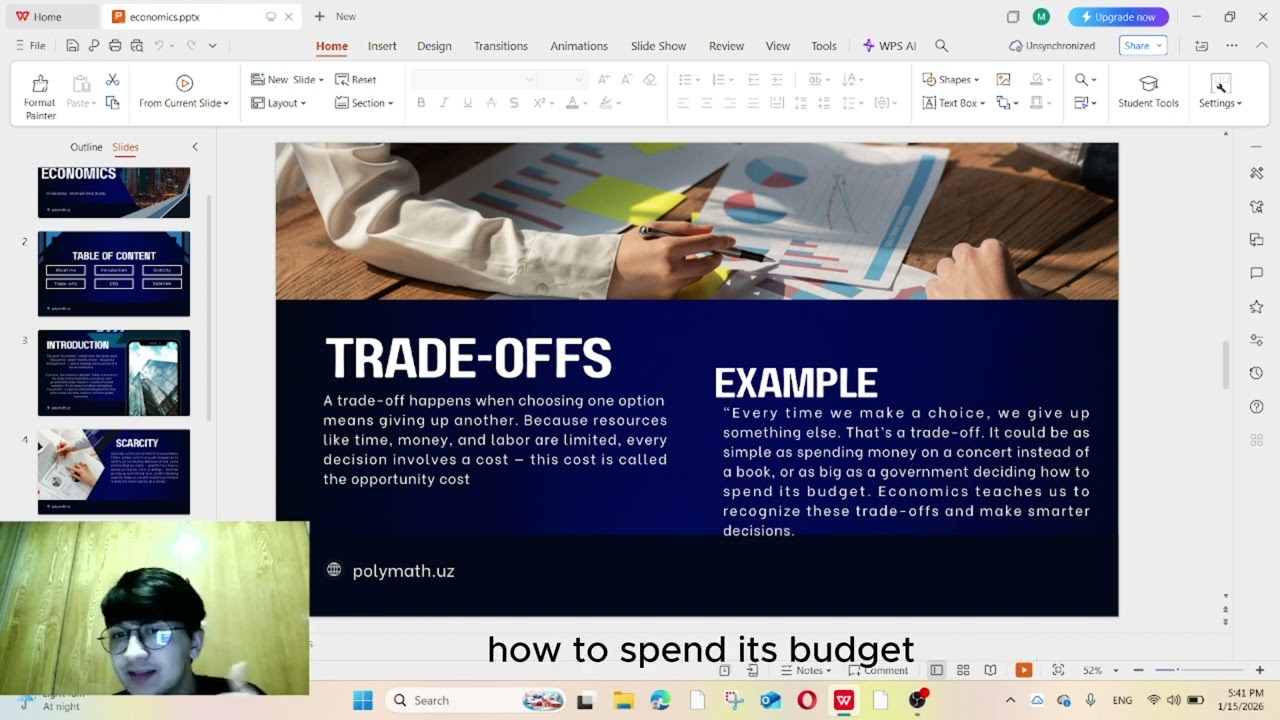This screenshot has width=1280, height=720.
Task: Open the Review ribbon tab
Action: [726, 46]
